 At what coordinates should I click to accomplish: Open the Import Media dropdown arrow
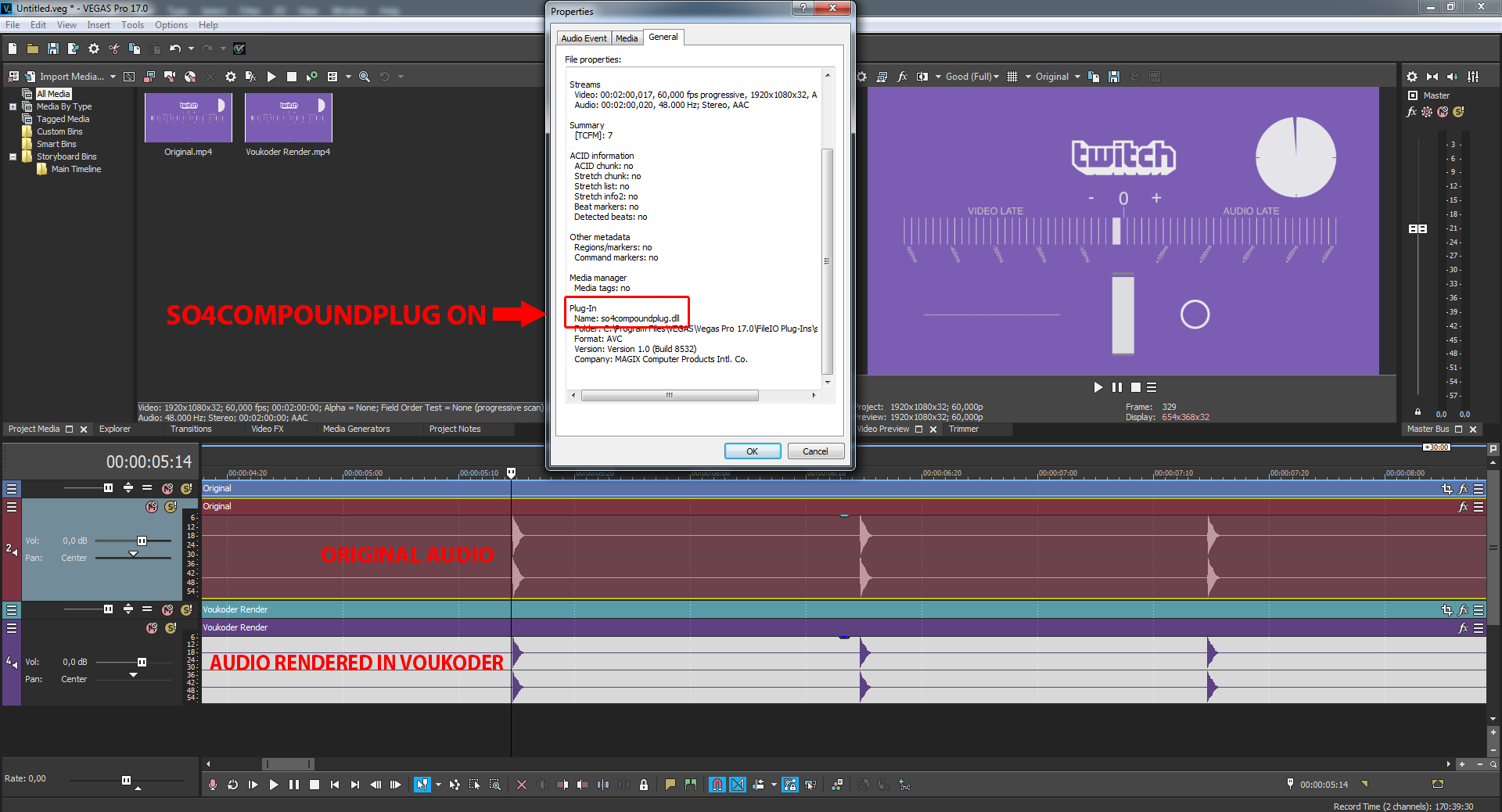113,77
